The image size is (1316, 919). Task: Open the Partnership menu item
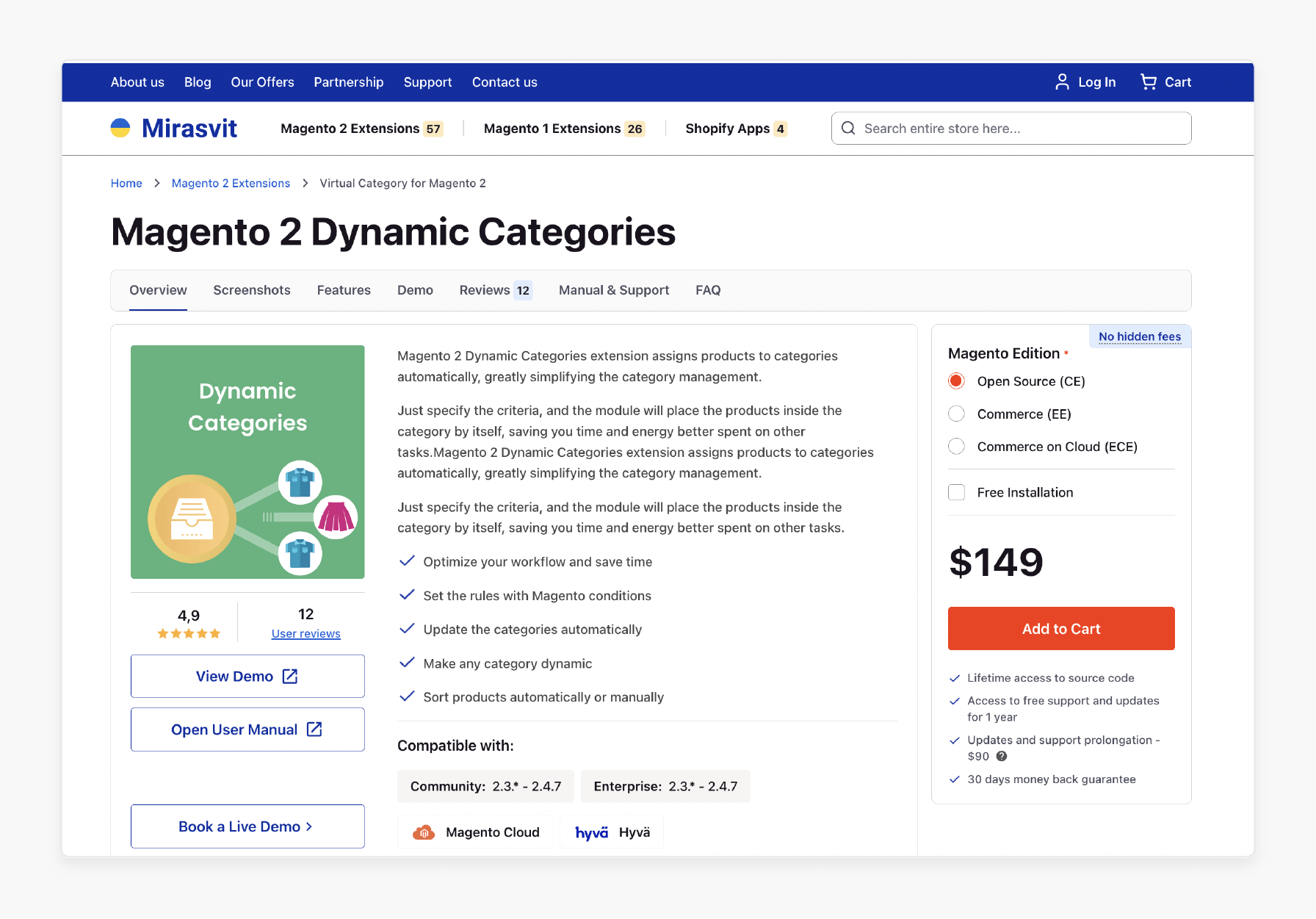pyautogui.click(x=348, y=82)
